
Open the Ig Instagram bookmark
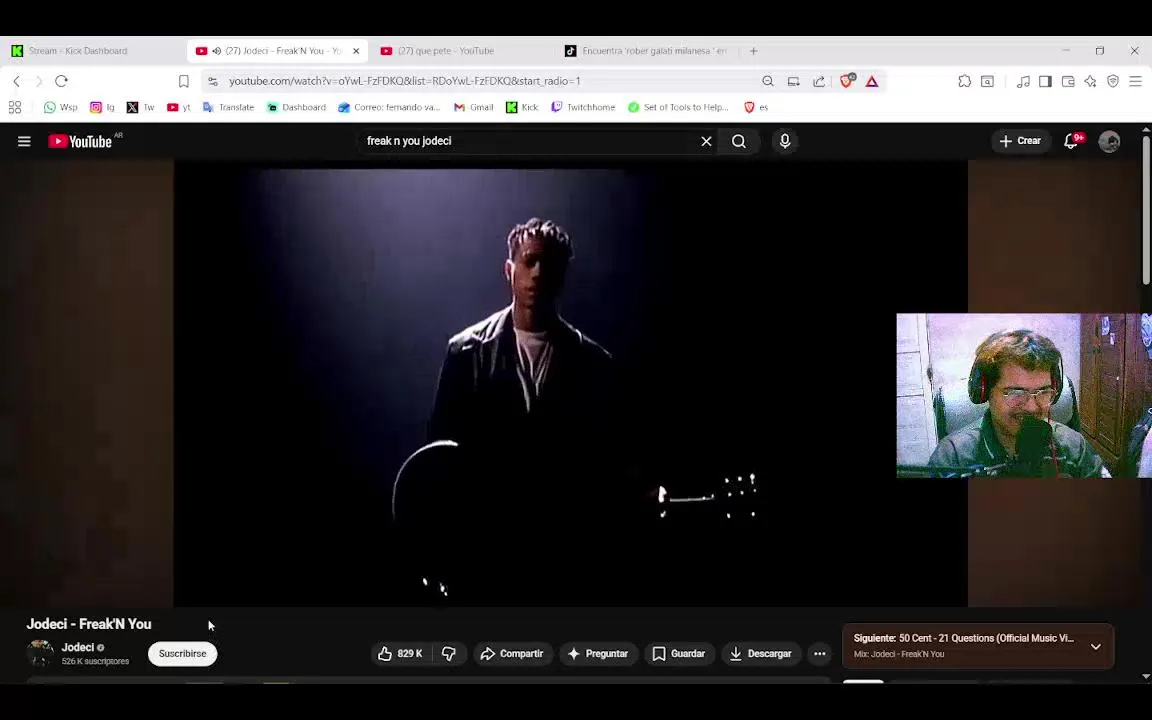coord(102,107)
